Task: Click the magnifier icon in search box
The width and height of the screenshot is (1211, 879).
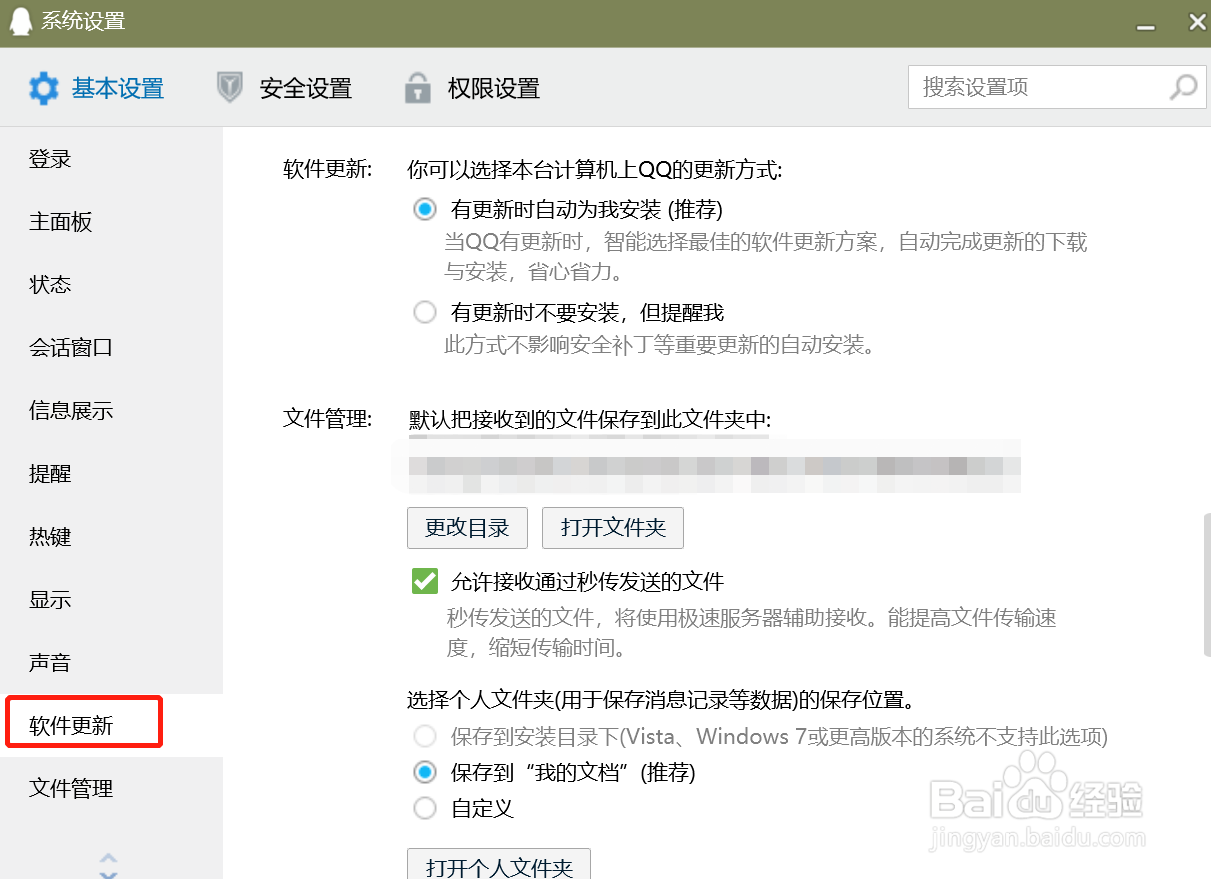Action: [x=1183, y=87]
